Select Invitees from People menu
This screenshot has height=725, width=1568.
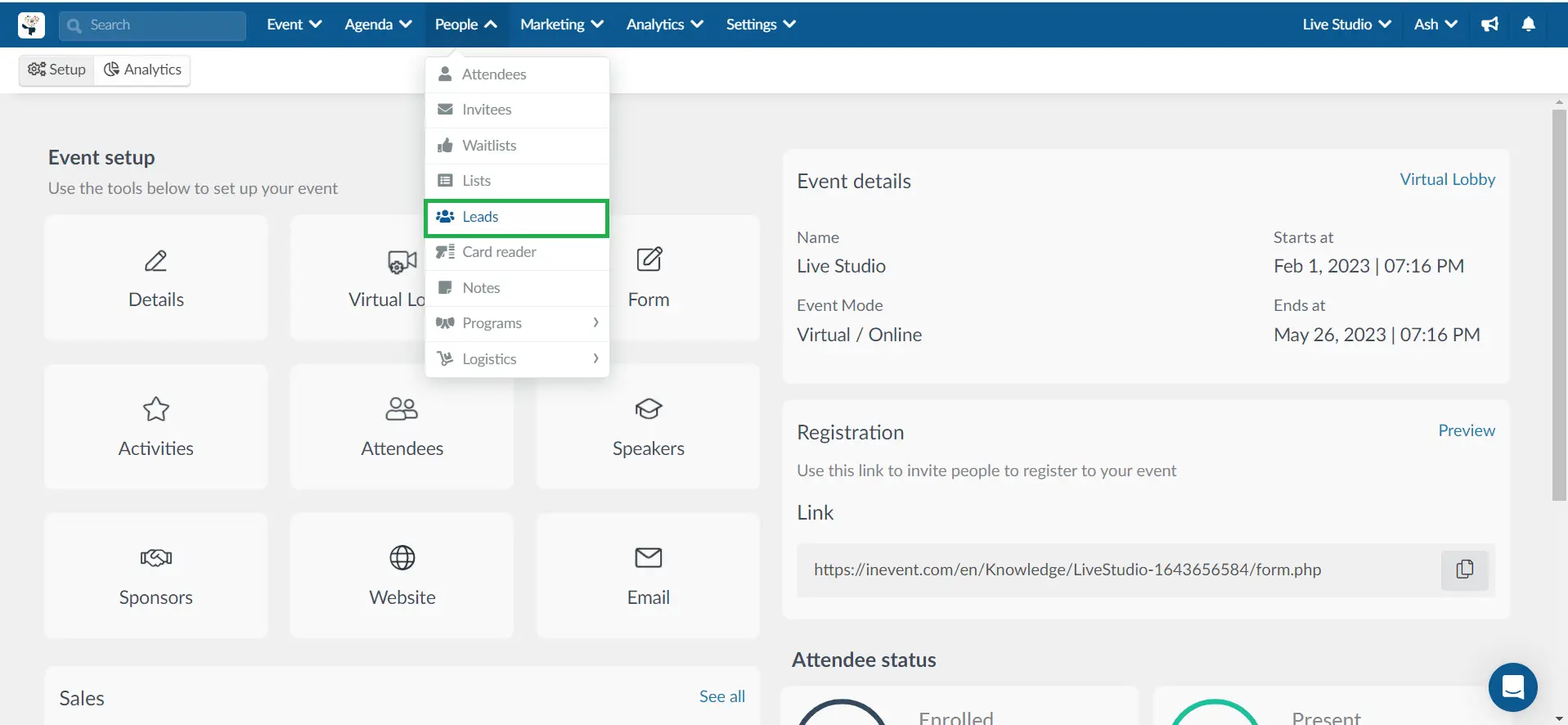[x=517, y=110]
